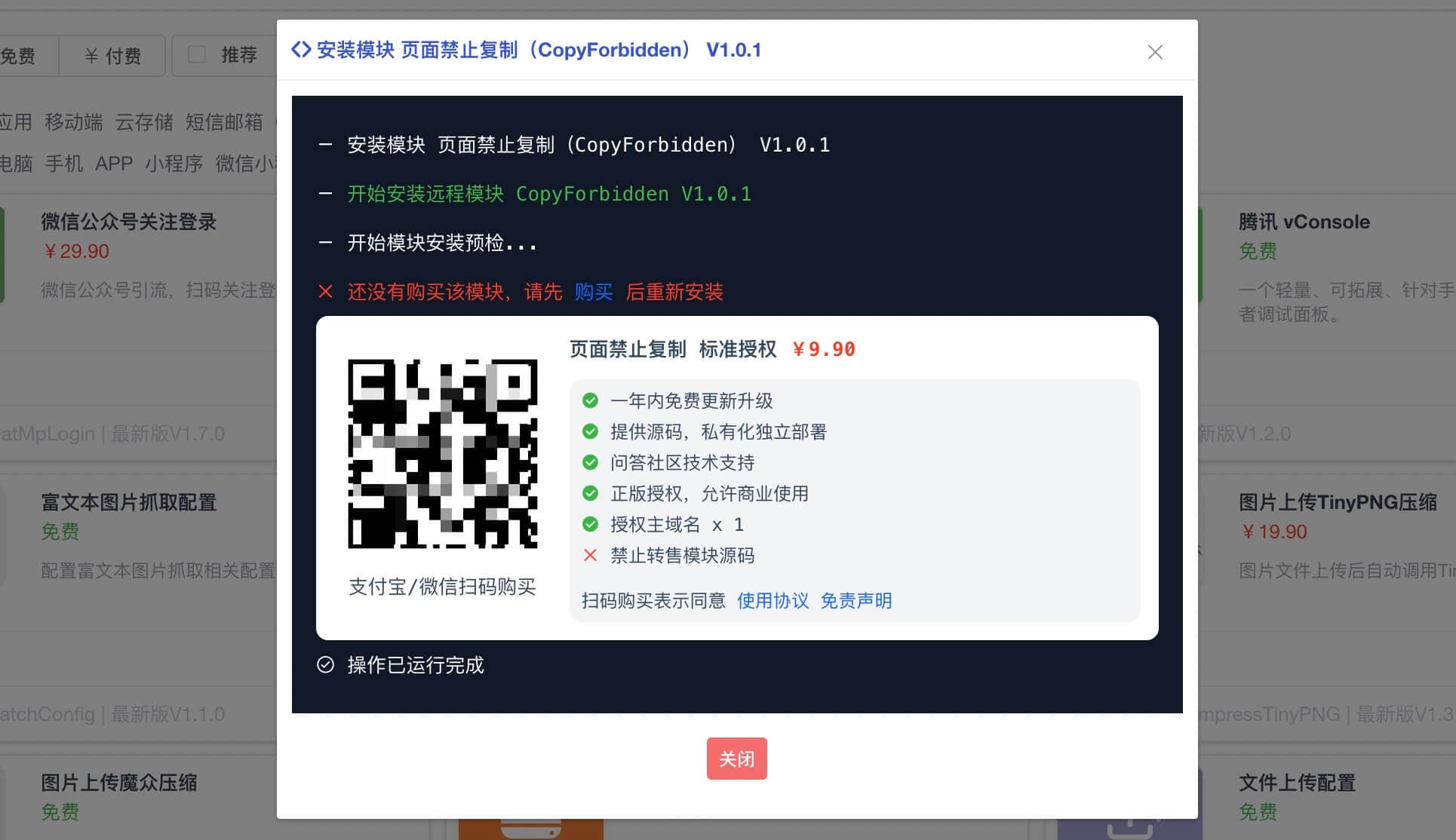This screenshot has height=840, width=1456.
Task: Select the 短信邮箱 category tab
Action: point(224,122)
